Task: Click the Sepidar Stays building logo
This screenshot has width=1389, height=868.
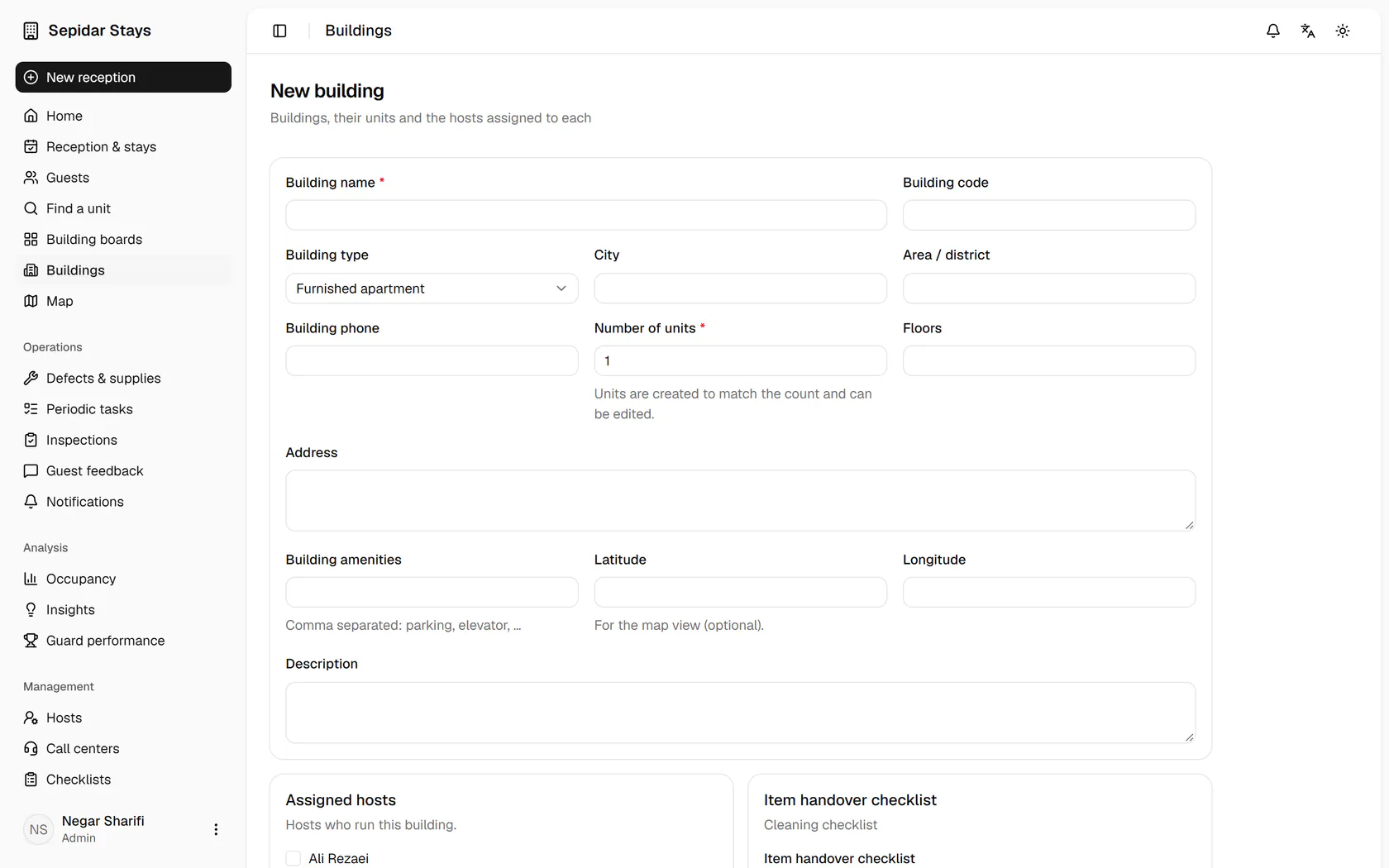Action: point(31,31)
